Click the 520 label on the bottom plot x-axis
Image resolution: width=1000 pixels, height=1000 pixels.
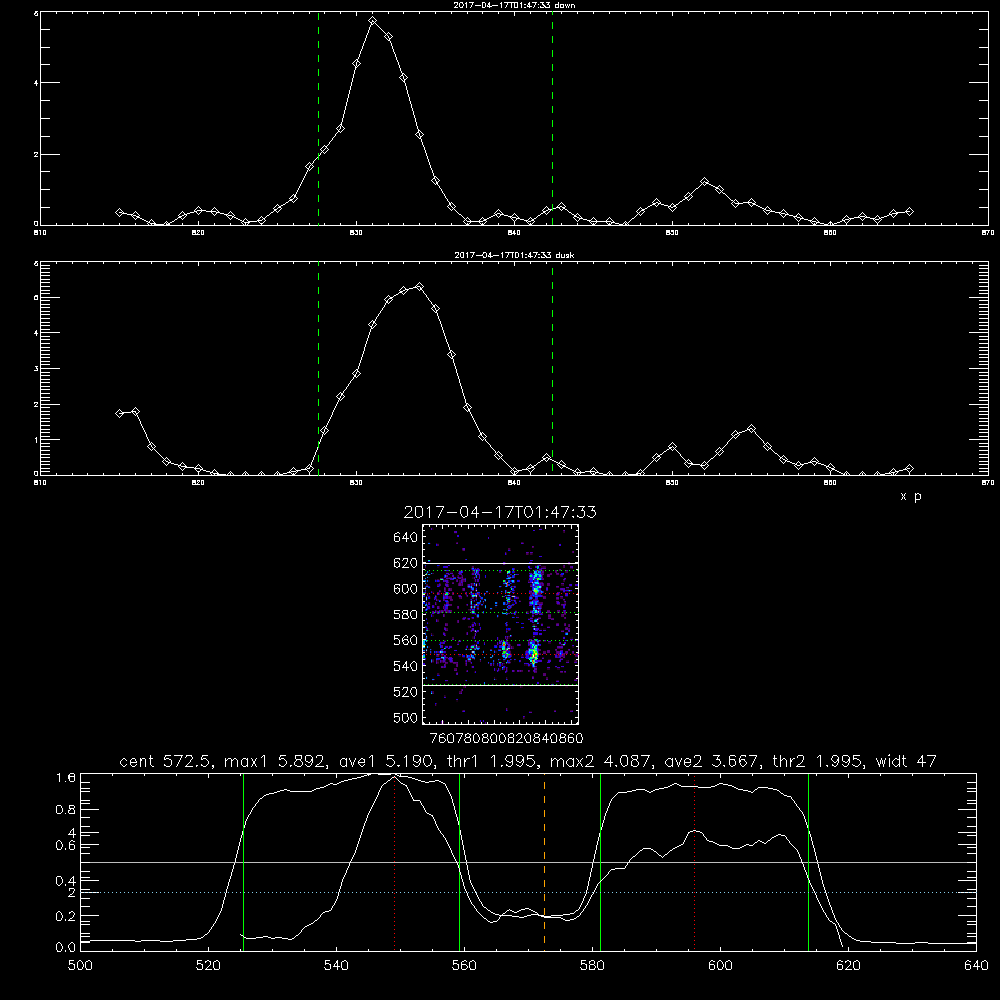coord(208,966)
